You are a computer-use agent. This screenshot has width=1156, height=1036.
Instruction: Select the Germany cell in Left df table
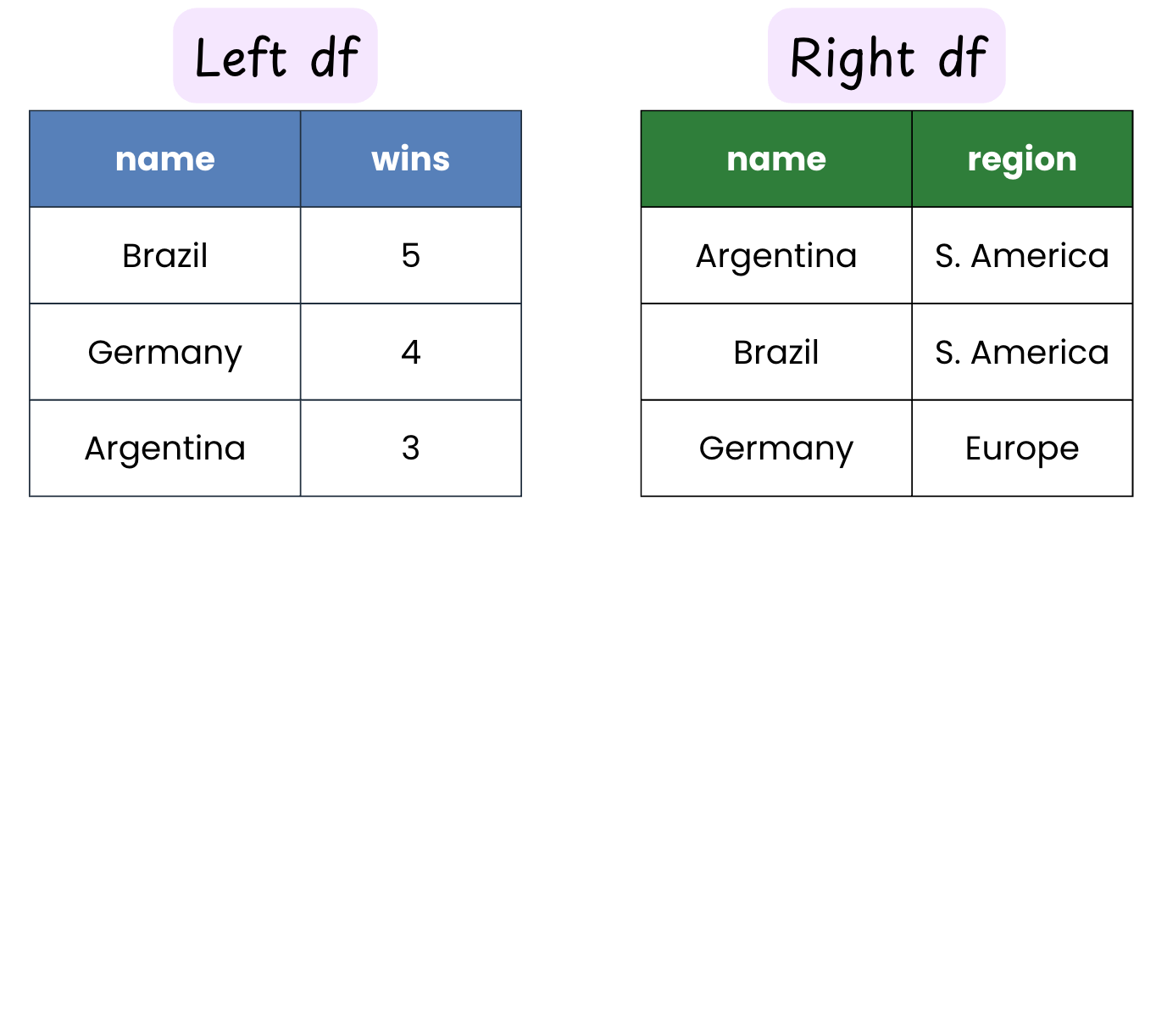pyautogui.click(x=165, y=352)
